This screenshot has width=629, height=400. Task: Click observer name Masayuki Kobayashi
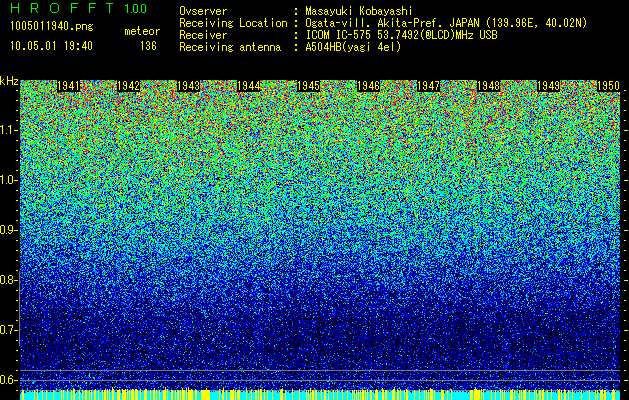(359, 12)
